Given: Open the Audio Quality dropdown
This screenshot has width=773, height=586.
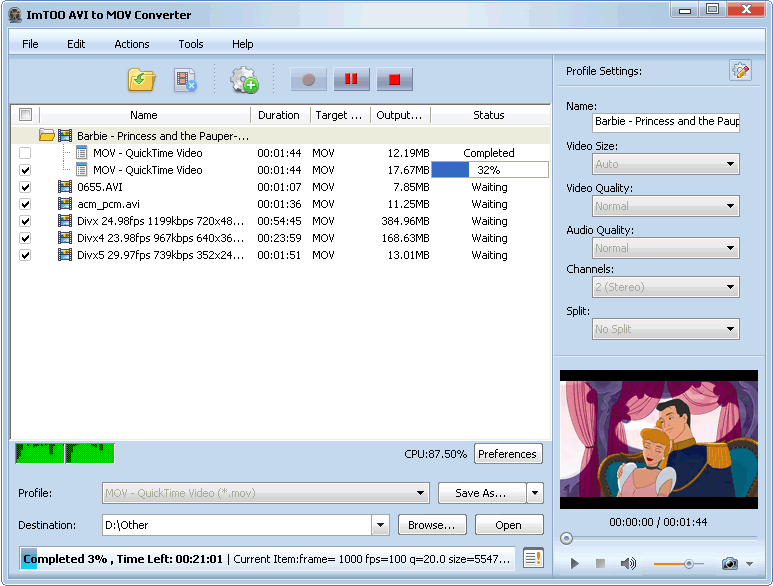Looking at the screenshot, I should [666, 248].
